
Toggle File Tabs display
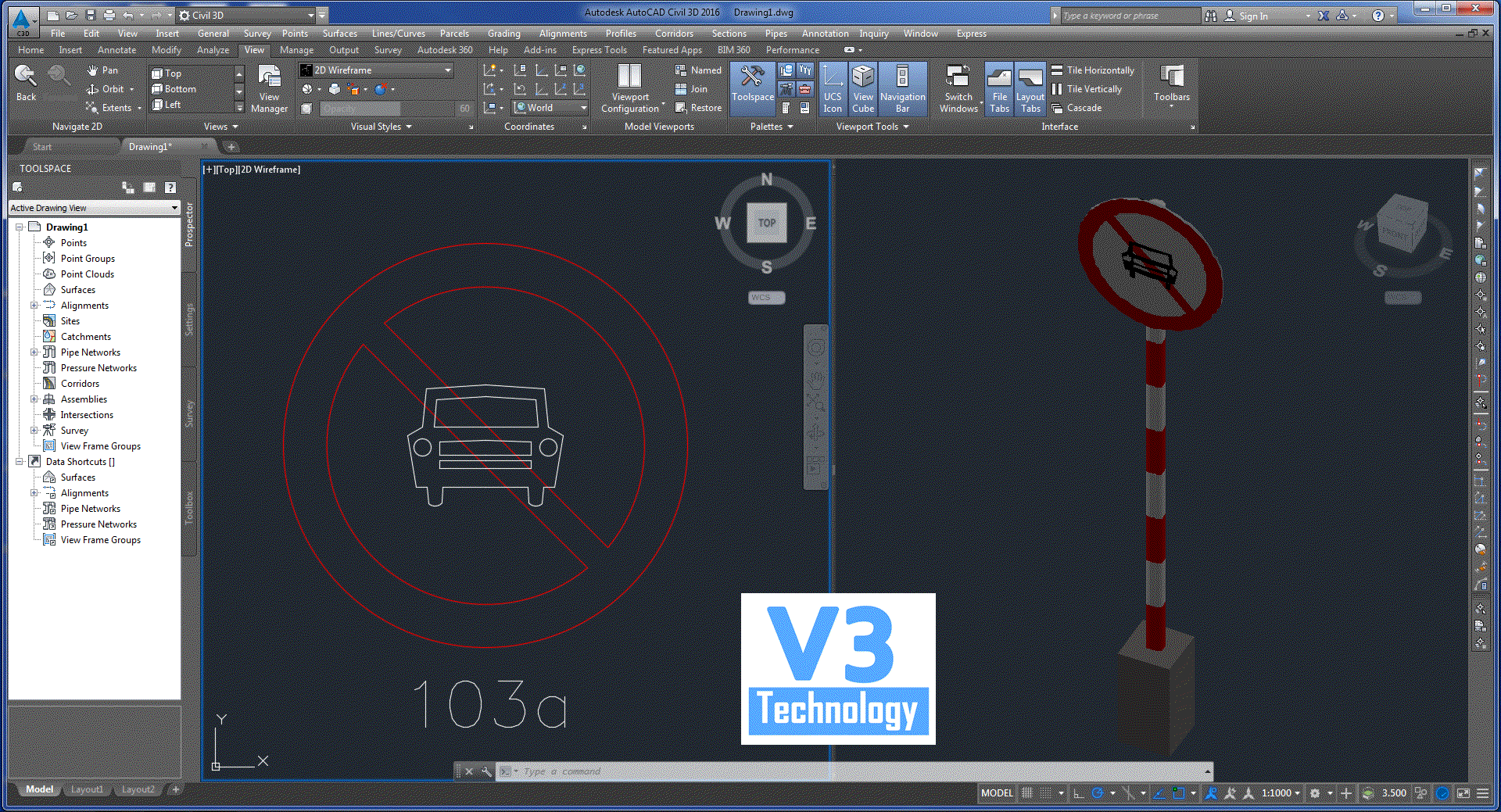coord(999,89)
